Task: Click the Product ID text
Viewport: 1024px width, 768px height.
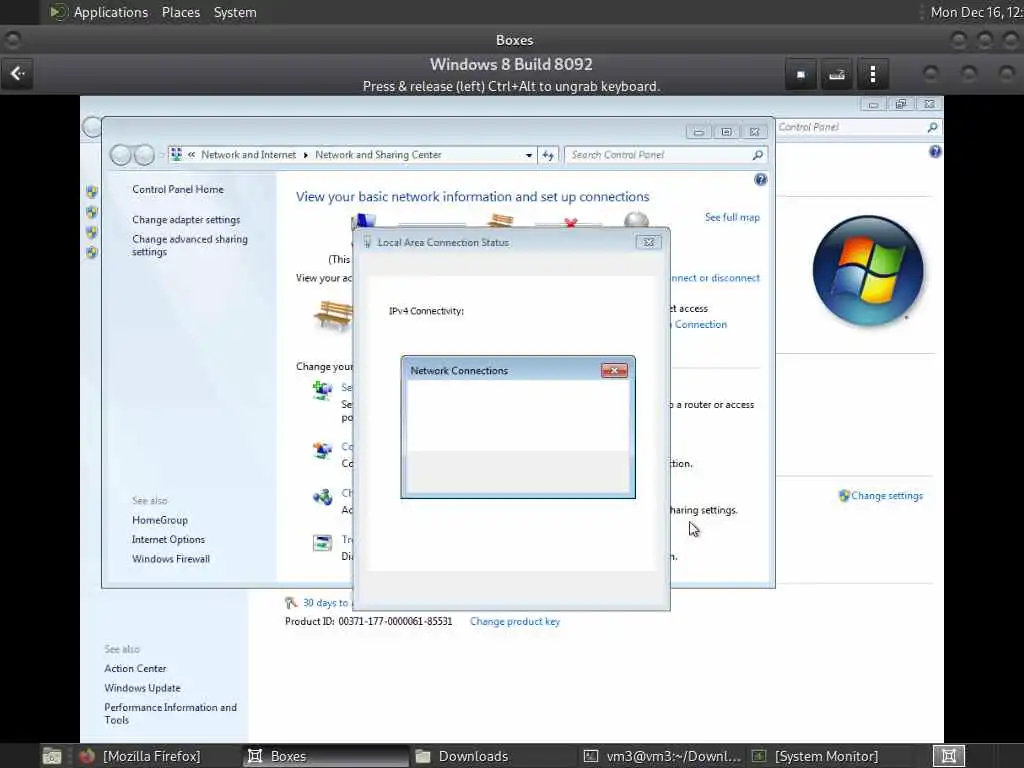Action: pos(368,622)
